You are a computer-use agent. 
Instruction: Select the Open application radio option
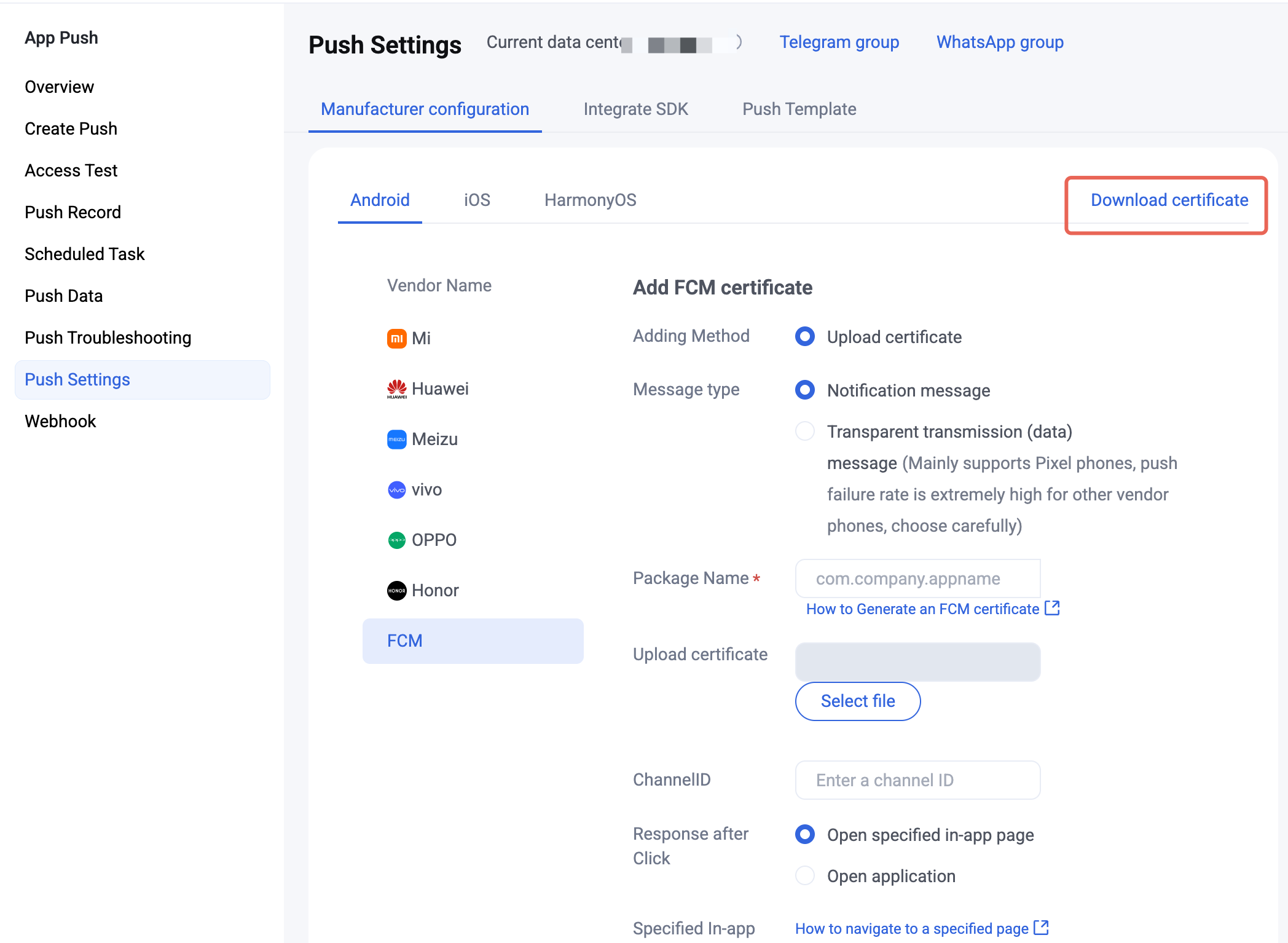point(805,875)
